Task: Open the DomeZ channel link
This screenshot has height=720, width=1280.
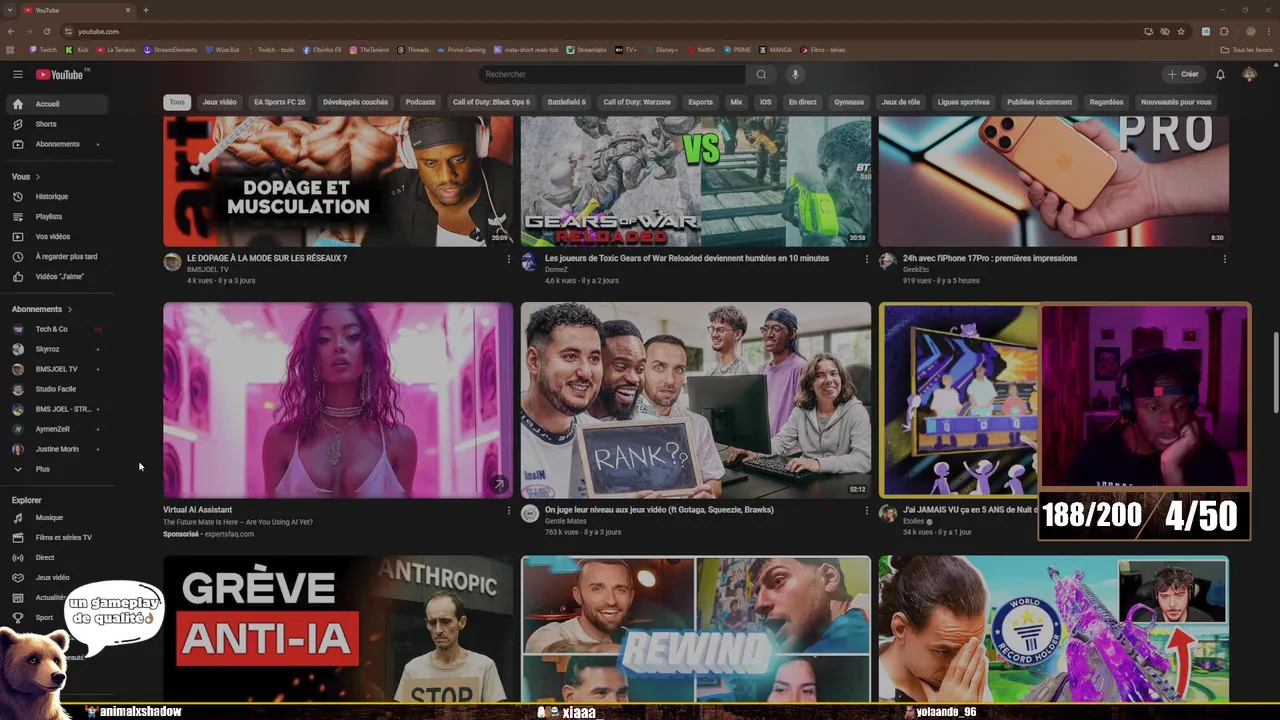Action: point(556,269)
